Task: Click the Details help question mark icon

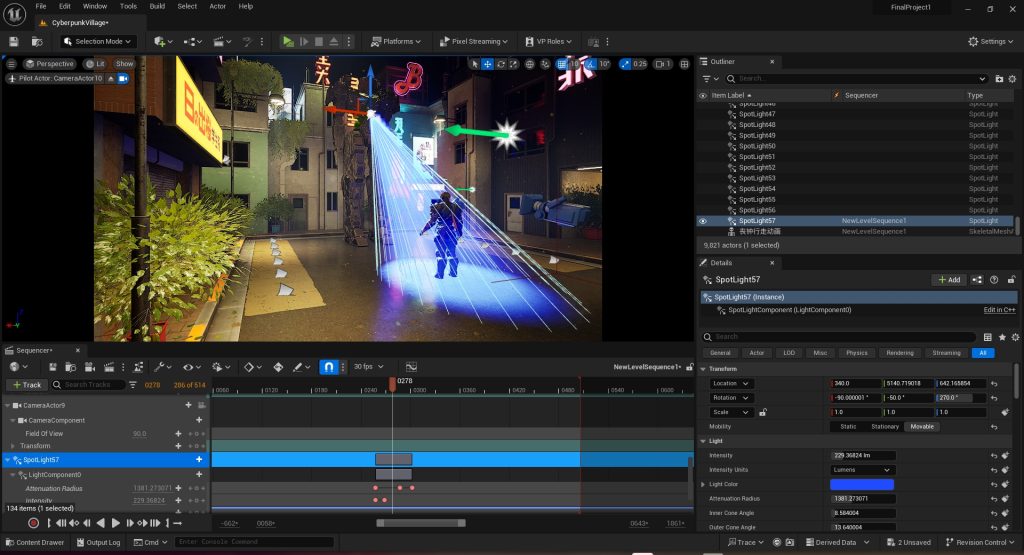Action: (x=994, y=279)
